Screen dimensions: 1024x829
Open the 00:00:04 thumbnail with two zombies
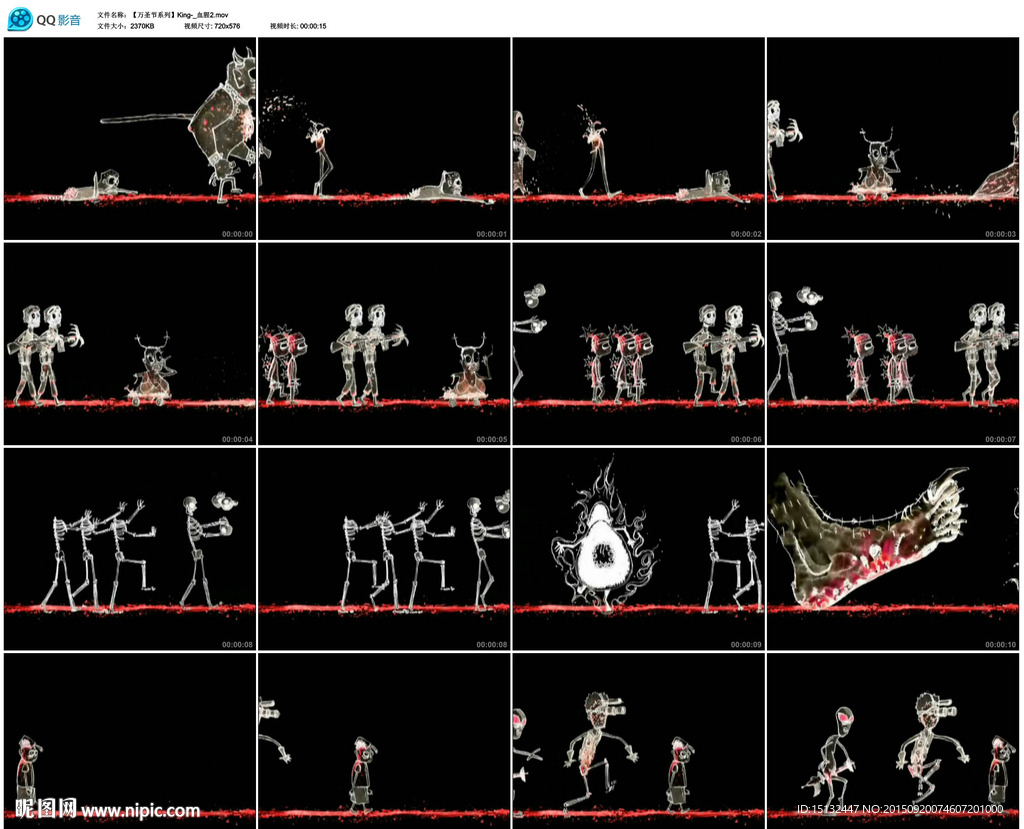coord(130,344)
